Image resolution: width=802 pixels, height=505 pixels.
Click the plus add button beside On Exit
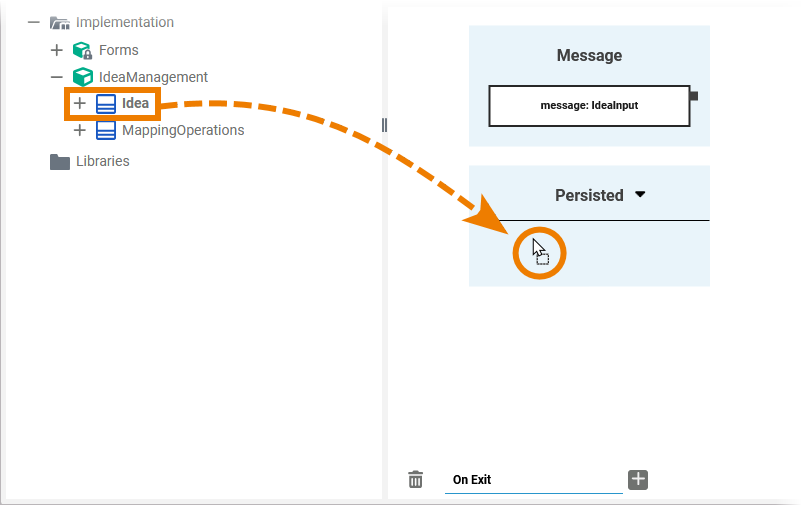[x=638, y=480]
